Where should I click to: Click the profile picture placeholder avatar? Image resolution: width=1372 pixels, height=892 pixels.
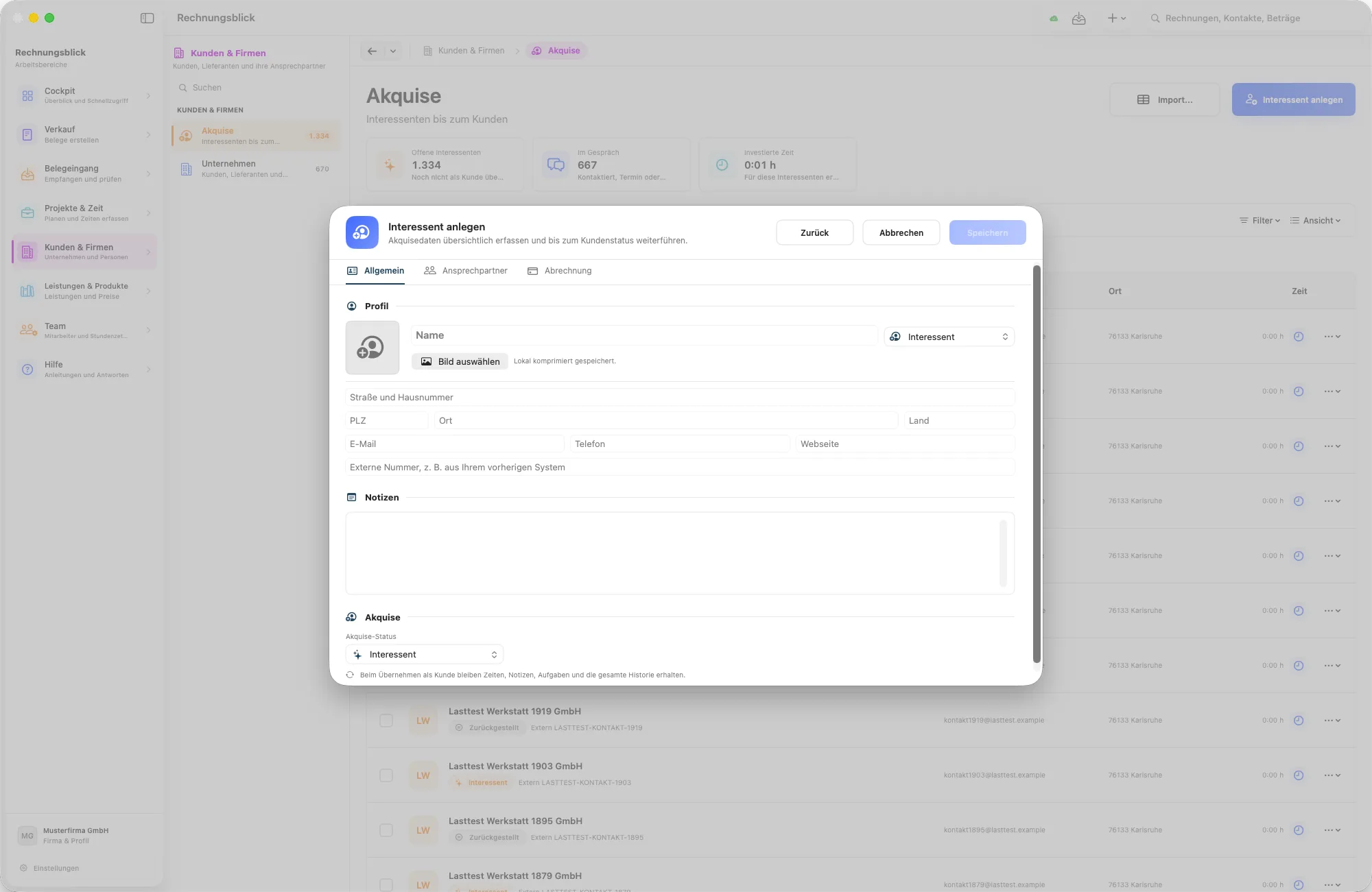[372, 348]
